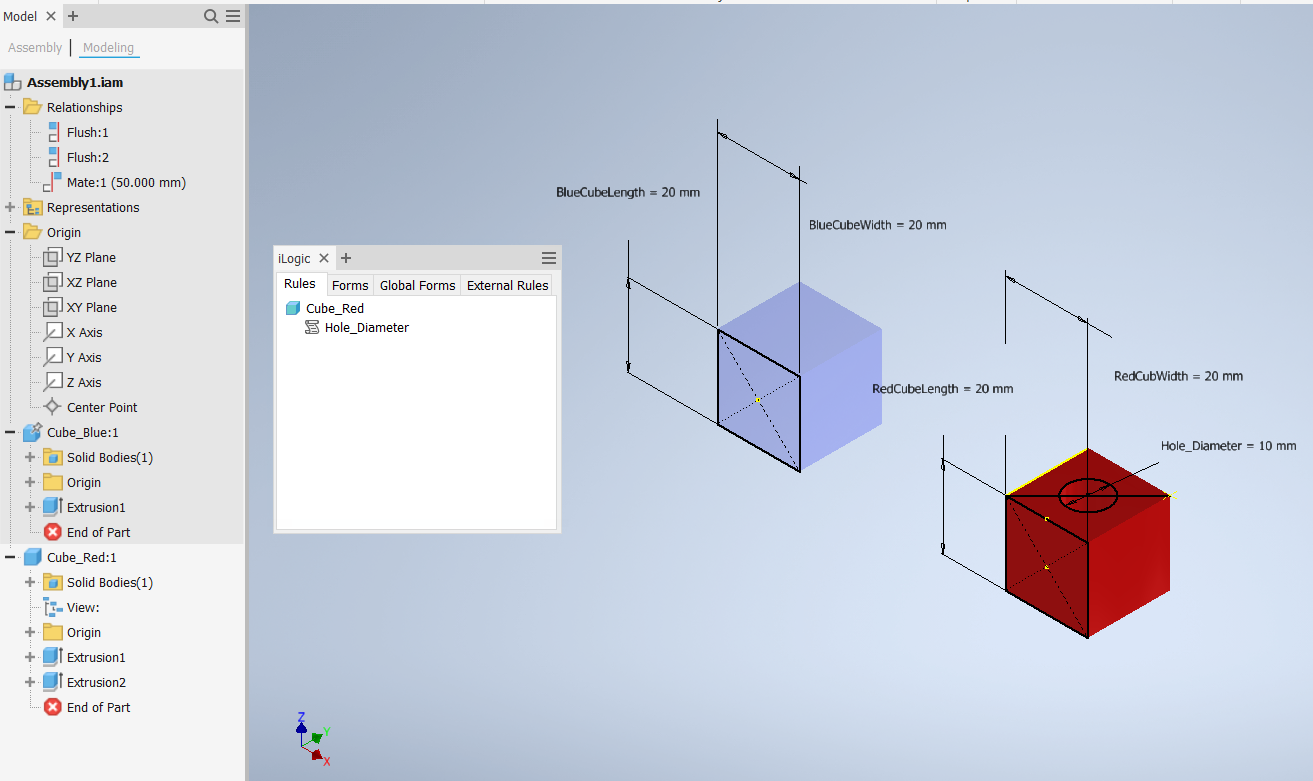Create a new browser tab via plus button

pos(73,16)
